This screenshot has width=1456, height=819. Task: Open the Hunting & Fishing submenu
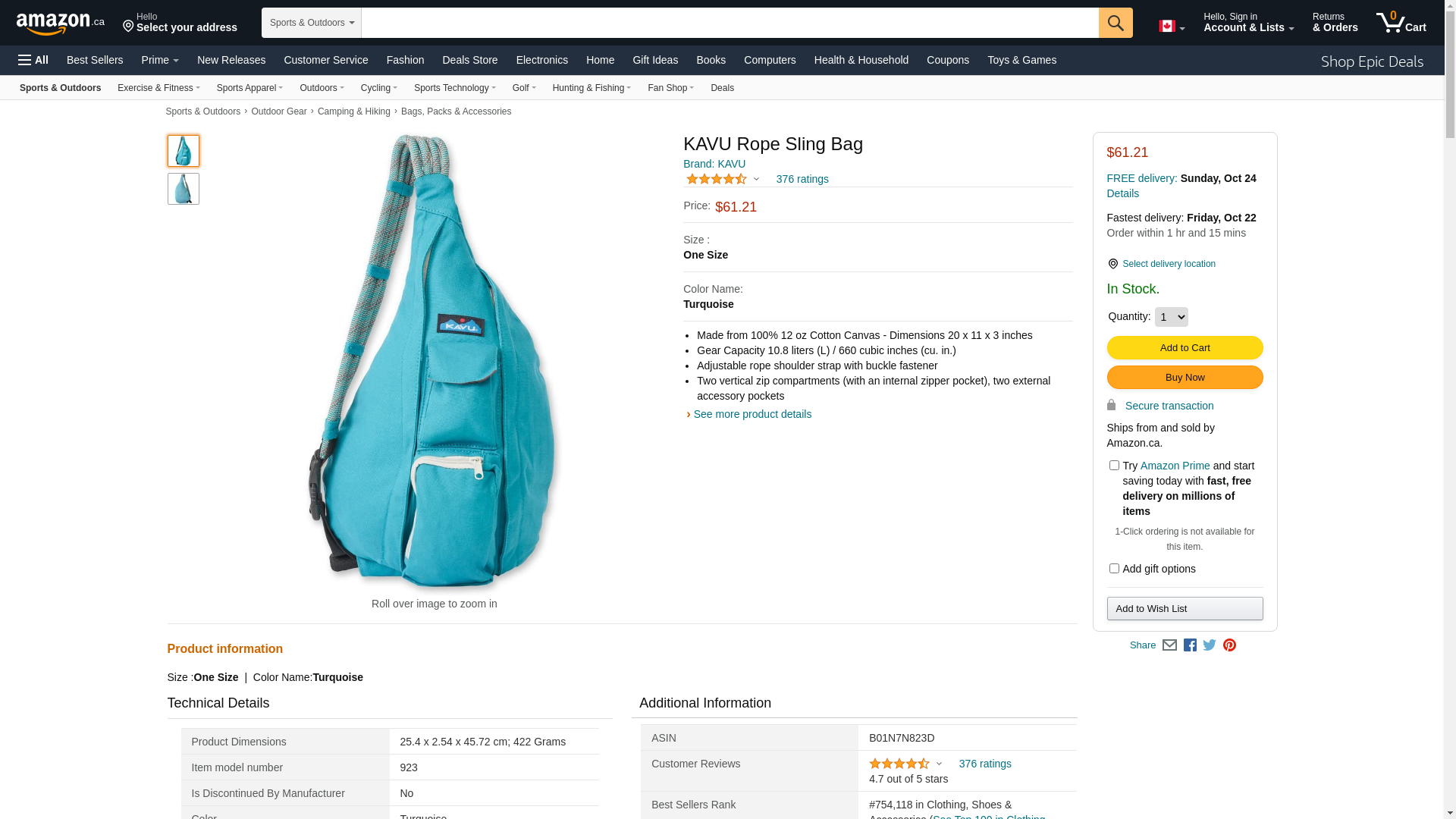coord(591,88)
